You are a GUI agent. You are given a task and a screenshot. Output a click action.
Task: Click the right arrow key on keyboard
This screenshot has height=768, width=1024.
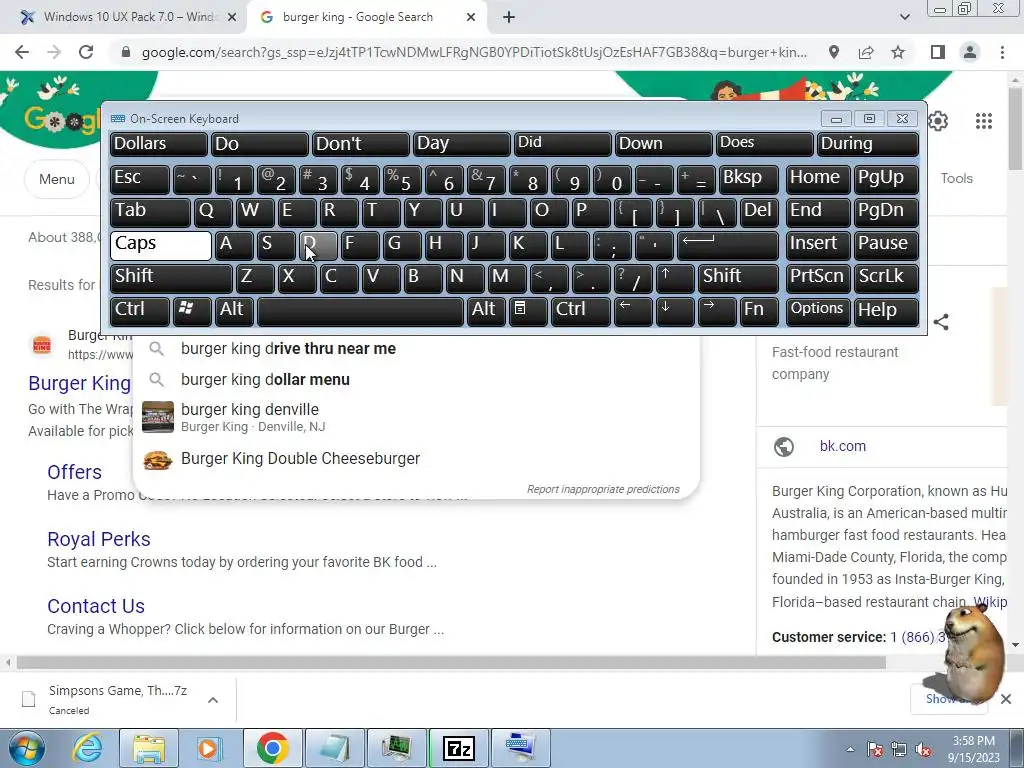(x=716, y=311)
